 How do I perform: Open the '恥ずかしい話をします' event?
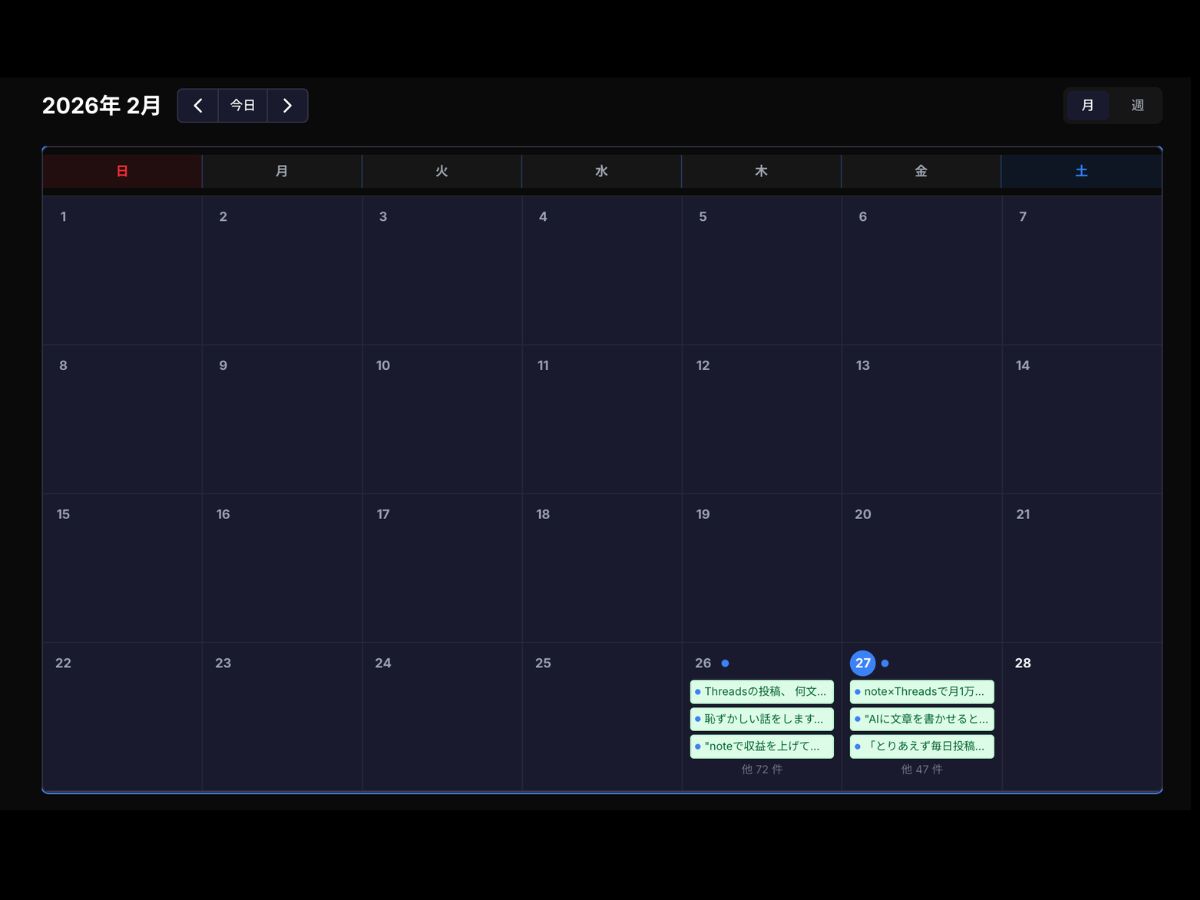coord(762,719)
